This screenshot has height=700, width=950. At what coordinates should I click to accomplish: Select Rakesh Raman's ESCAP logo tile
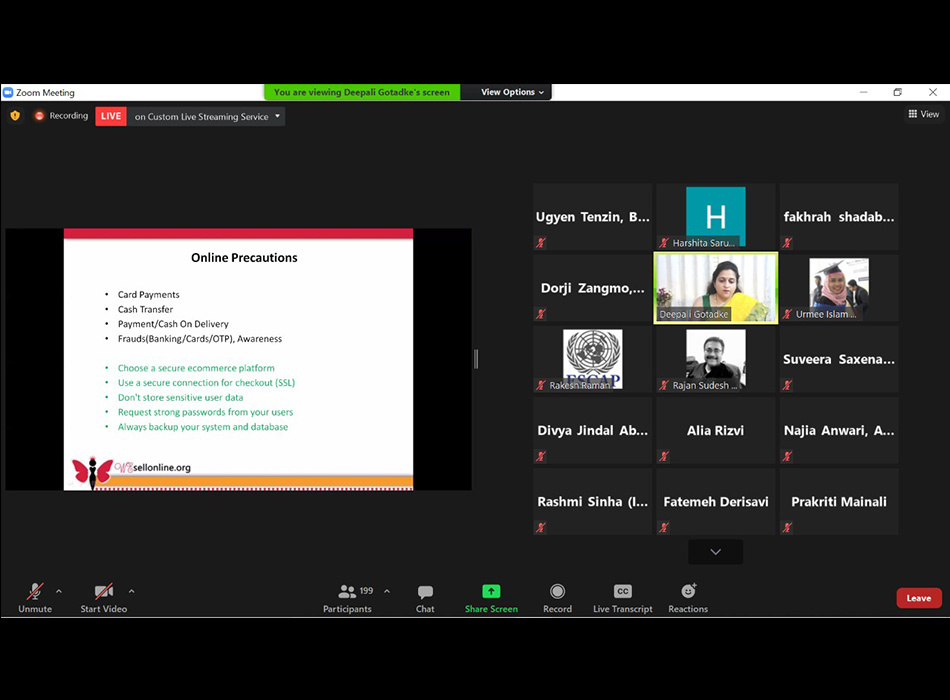point(593,359)
